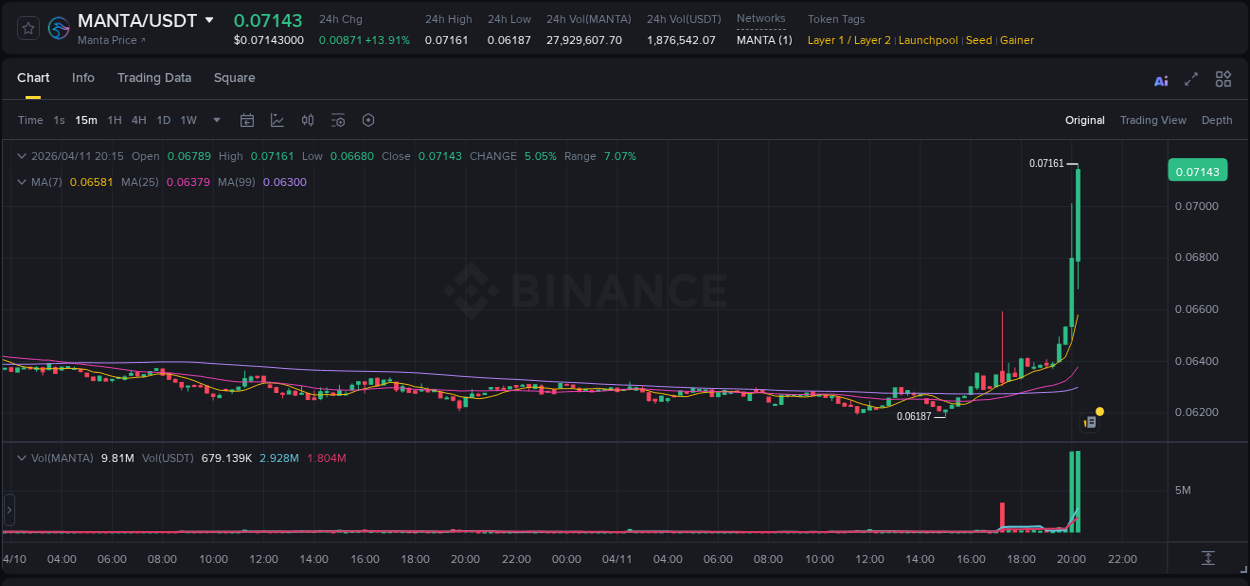Open the Square tab

point(234,78)
